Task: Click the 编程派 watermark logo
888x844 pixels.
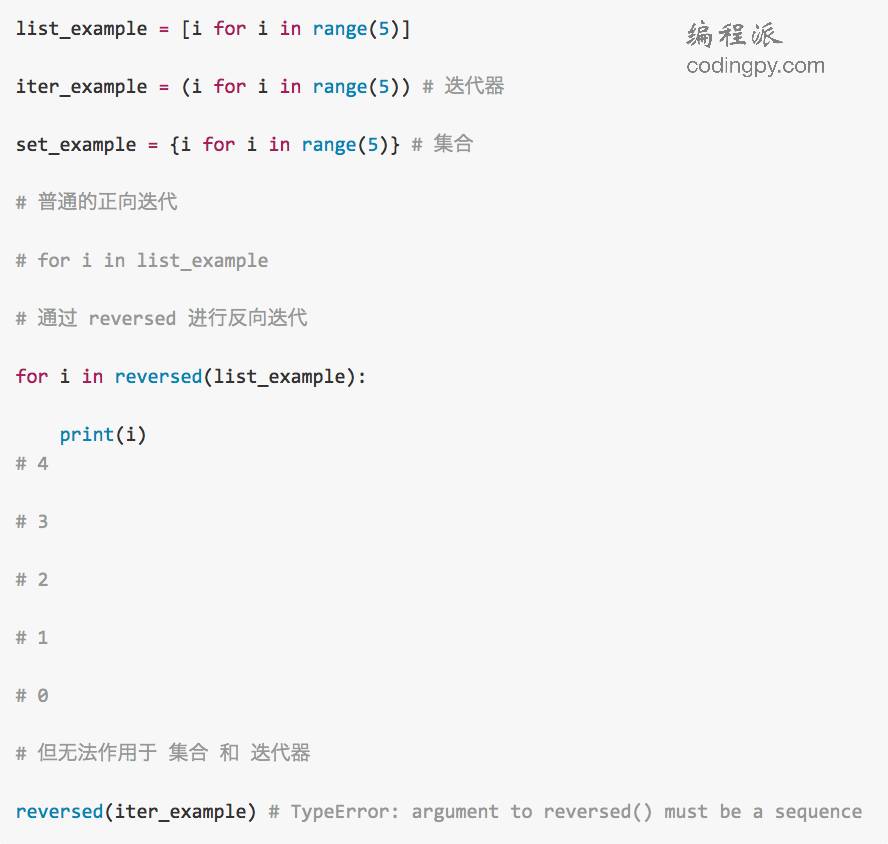Action: 734,34
